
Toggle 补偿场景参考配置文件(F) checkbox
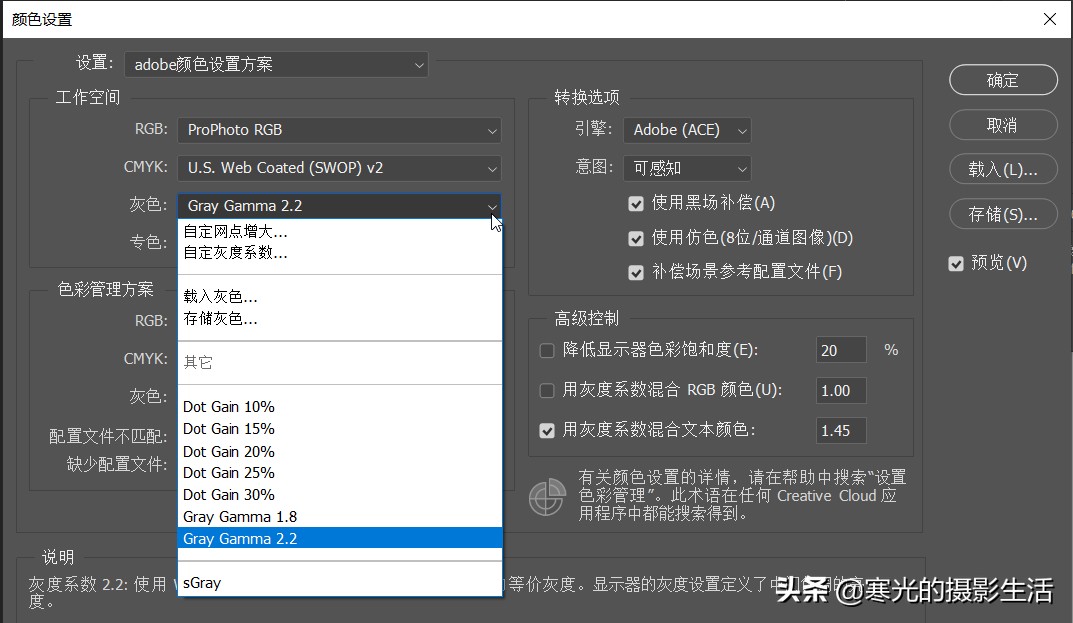636,272
